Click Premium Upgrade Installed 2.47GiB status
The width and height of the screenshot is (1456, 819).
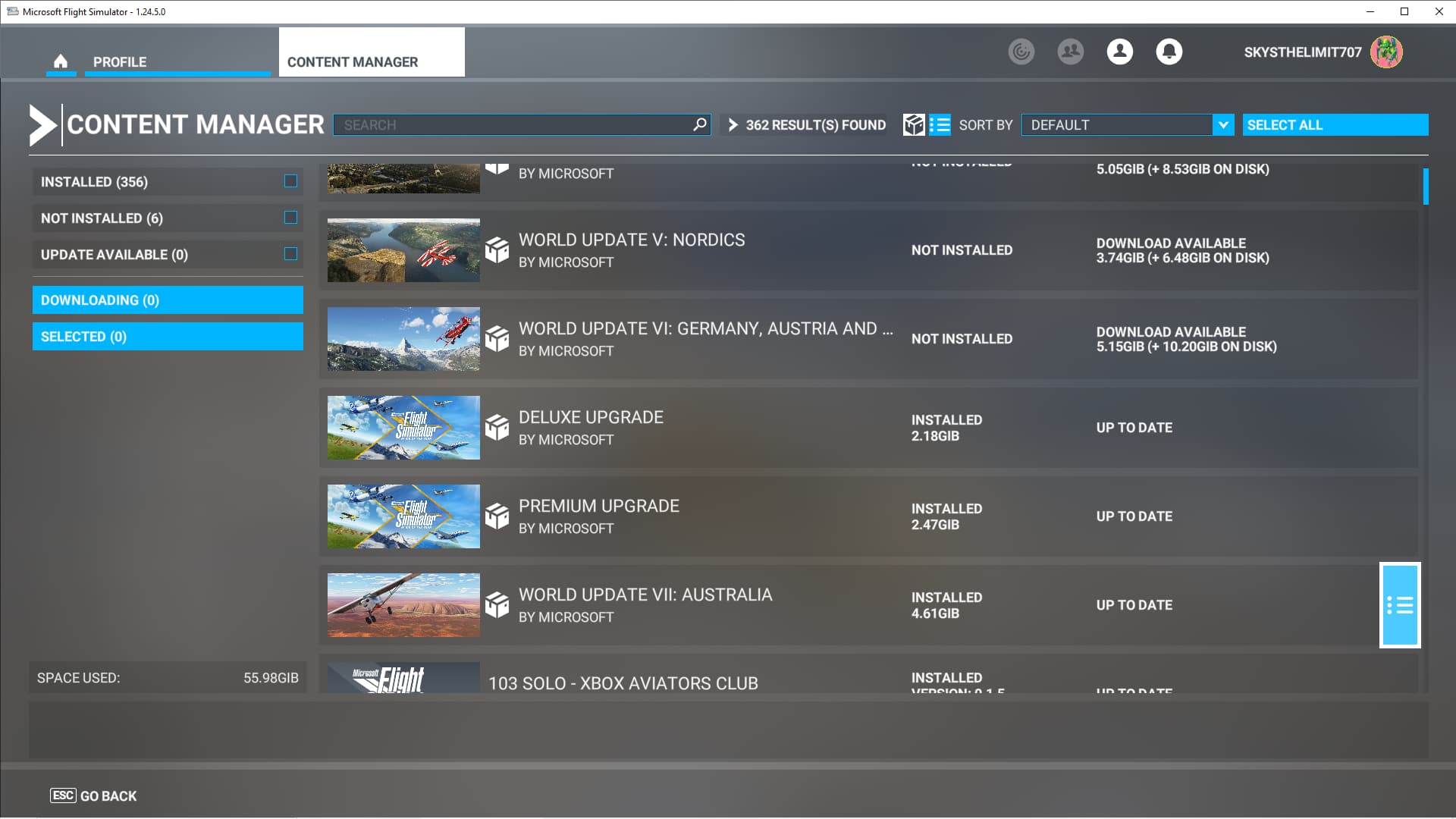pos(946,516)
